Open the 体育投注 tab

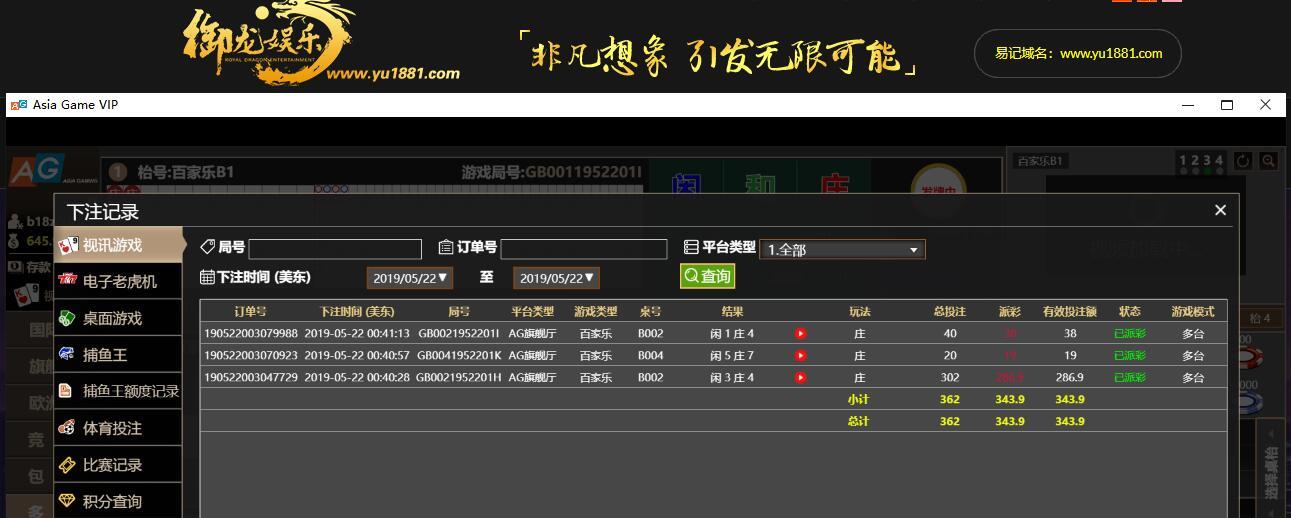119,428
